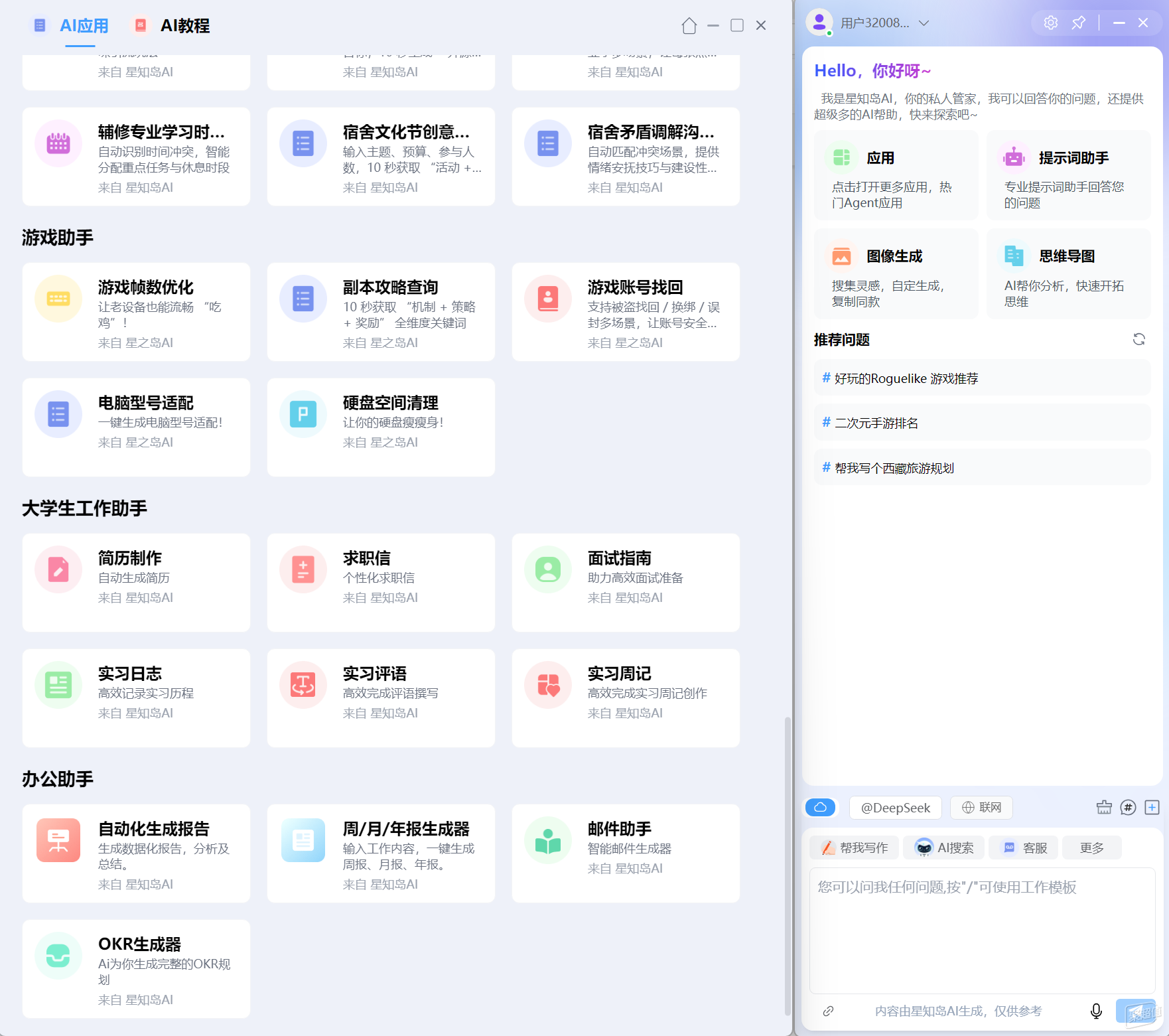
Task: Open the 硬盘空间清理 card title
Action: 391,403
